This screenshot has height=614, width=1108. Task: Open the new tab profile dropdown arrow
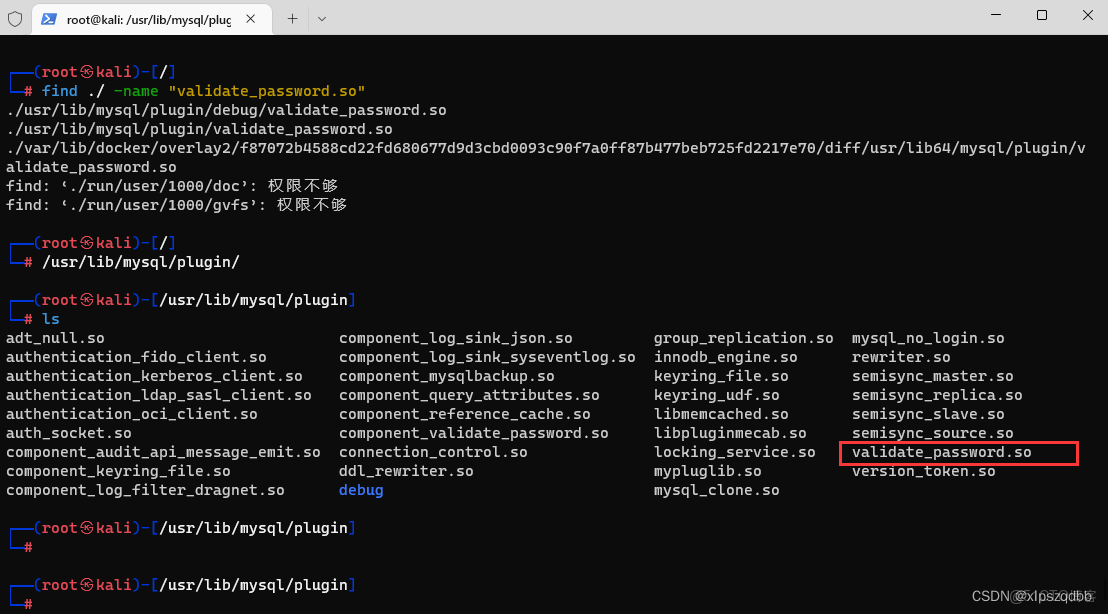[322, 19]
